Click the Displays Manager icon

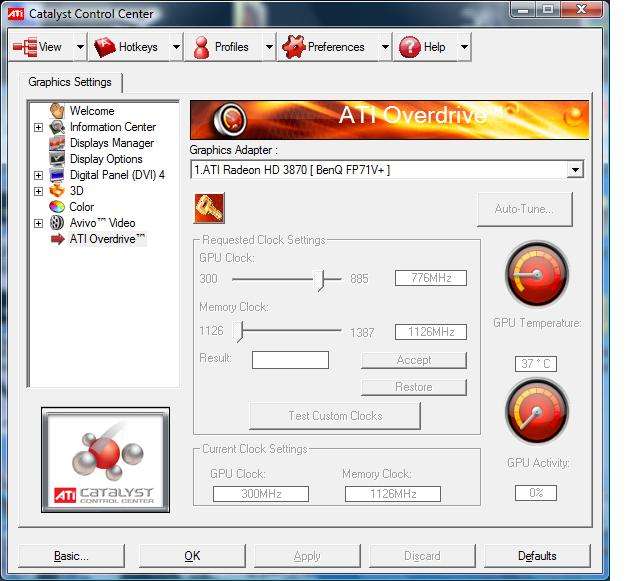coord(57,143)
